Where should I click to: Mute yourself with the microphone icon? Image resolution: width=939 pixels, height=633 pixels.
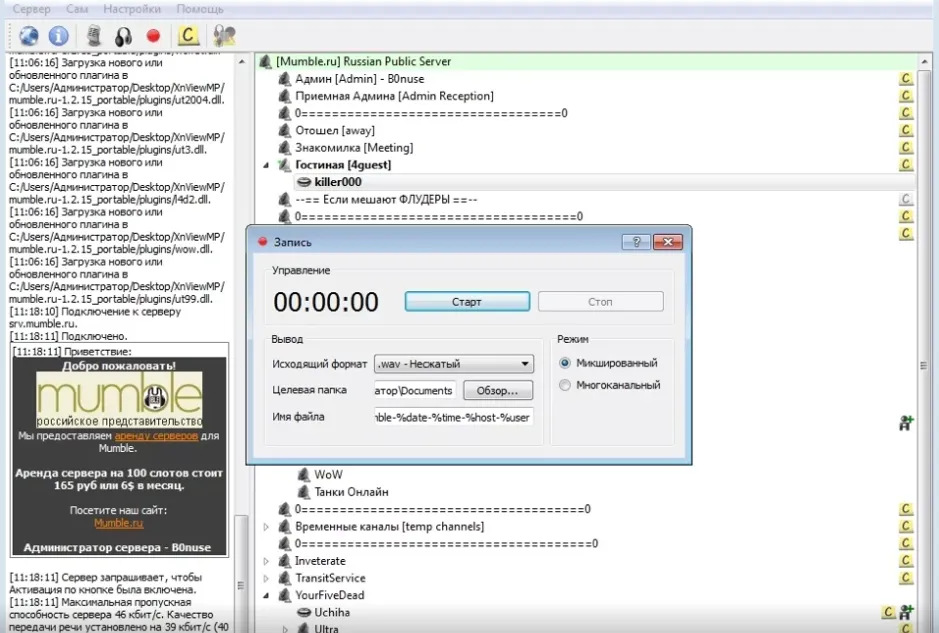93,36
